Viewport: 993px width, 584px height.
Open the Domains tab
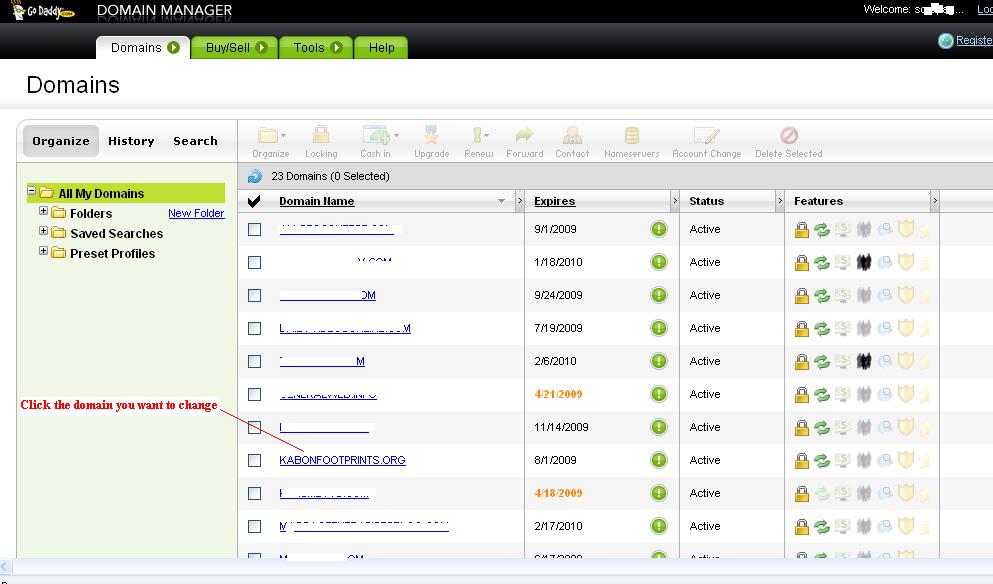click(x=143, y=48)
